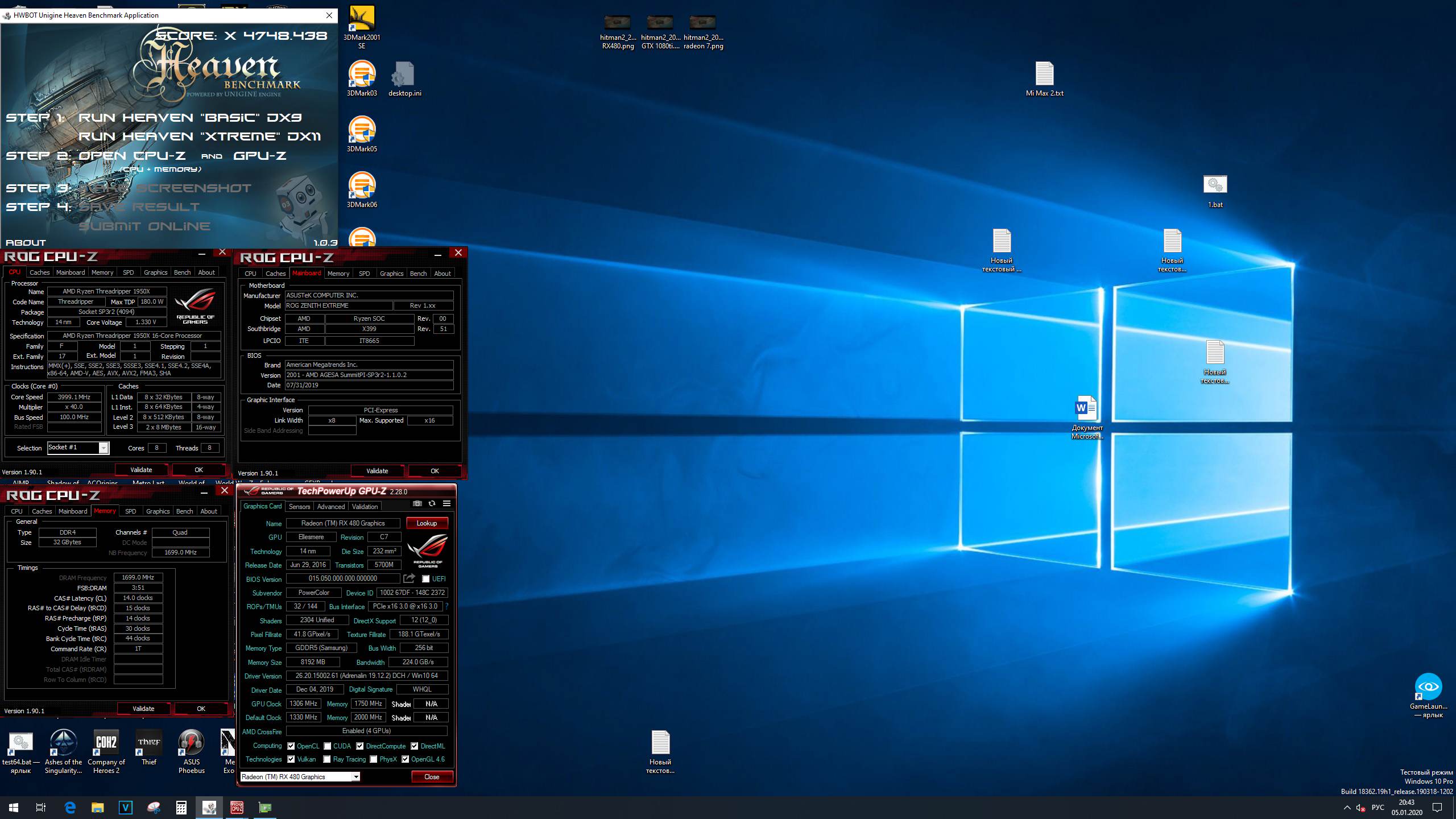Click Run Heaven "Basic" DX9

[190, 118]
